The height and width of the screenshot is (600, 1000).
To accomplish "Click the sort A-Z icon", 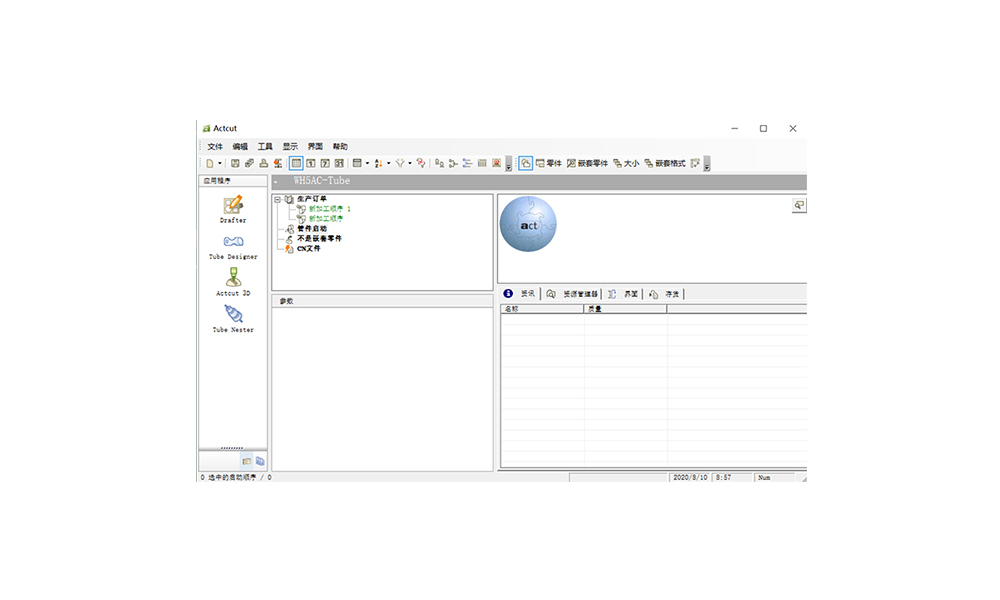I will click(x=378, y=163).
